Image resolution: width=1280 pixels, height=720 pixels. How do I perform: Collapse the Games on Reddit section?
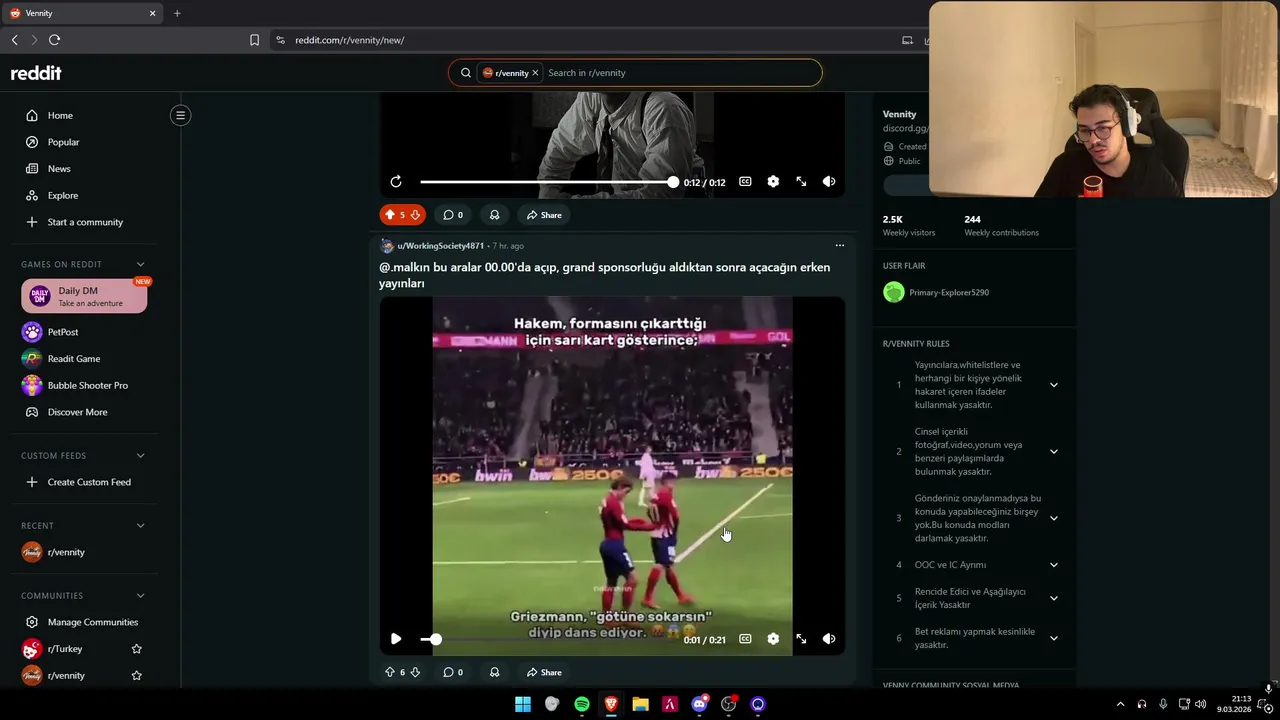(x=140, y=264)
